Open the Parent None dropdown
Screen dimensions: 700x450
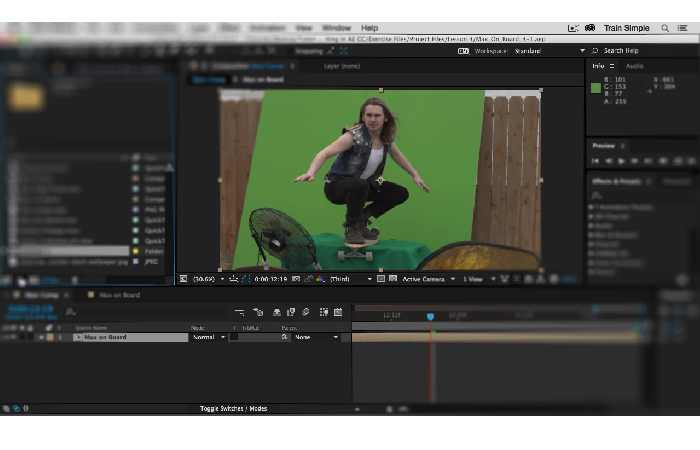(316, 338)
